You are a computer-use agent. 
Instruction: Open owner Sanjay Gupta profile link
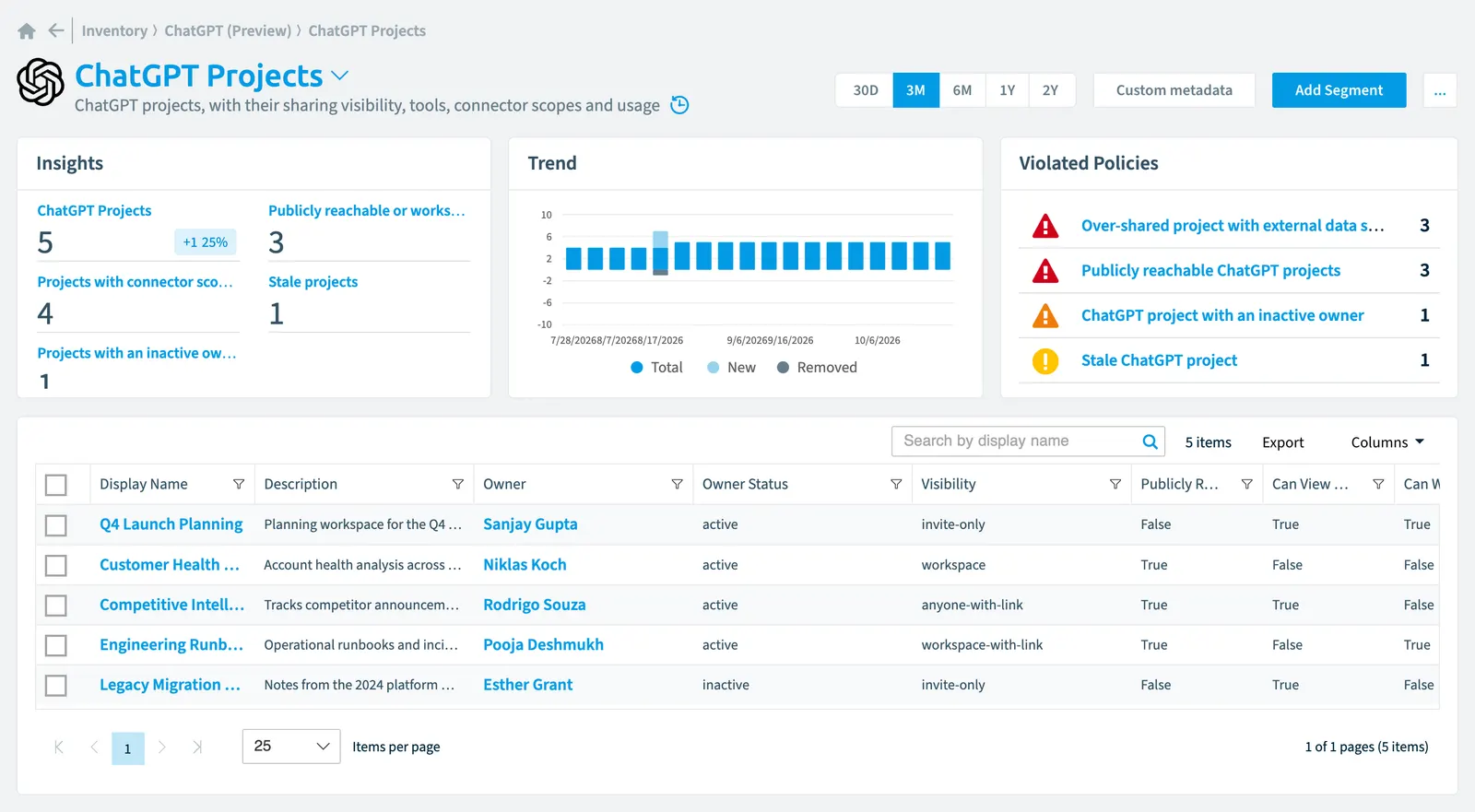pos(530,524)
